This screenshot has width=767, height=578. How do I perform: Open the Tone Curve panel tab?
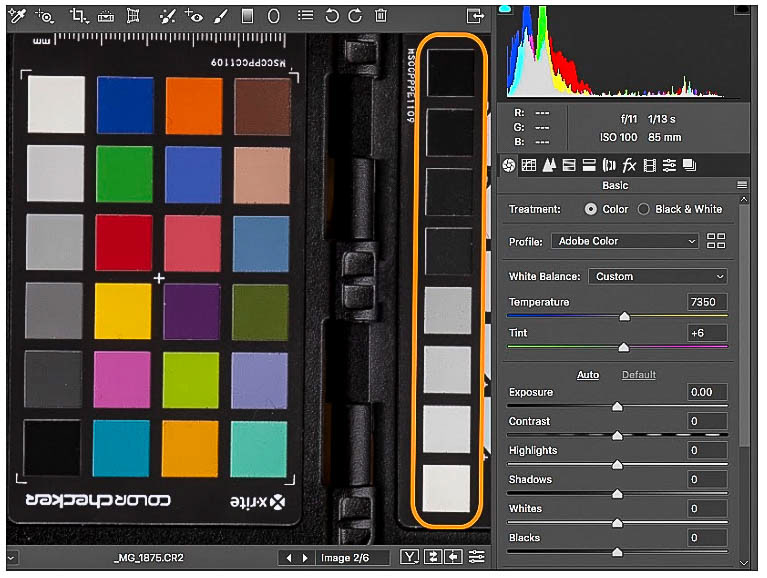coord(529,166)
